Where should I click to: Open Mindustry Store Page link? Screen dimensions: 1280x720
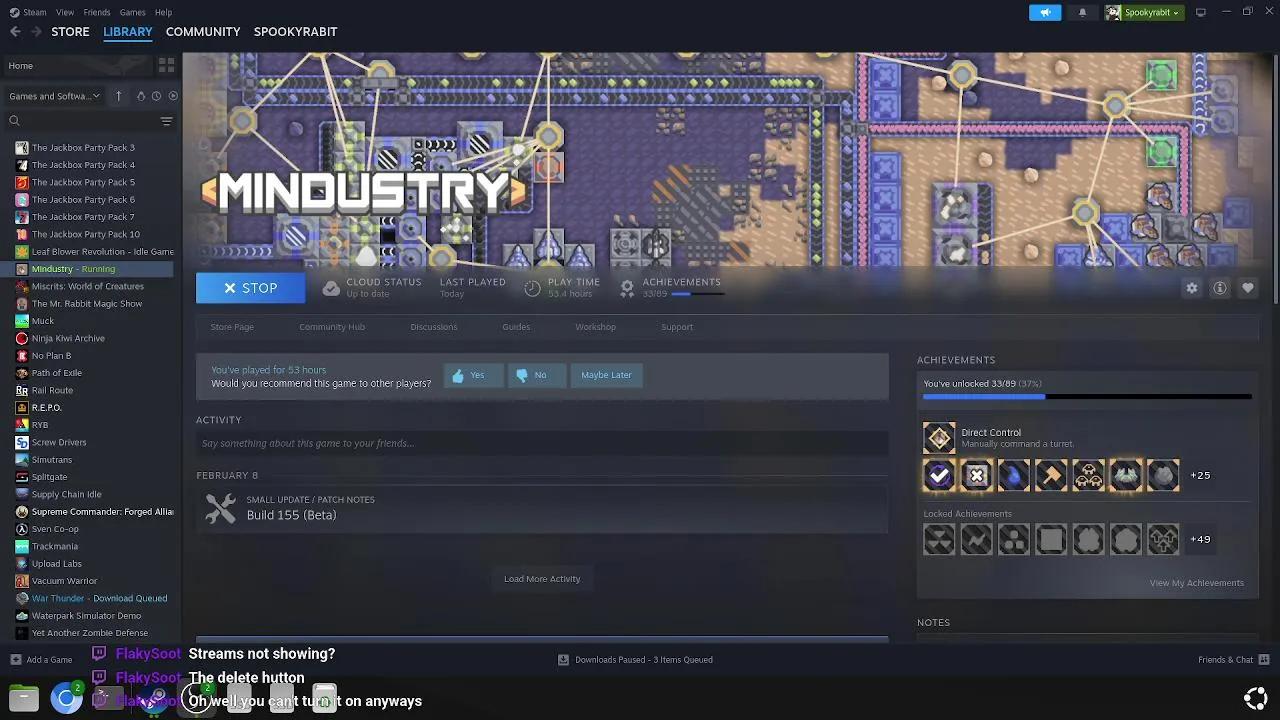click(x=232, y=327)
